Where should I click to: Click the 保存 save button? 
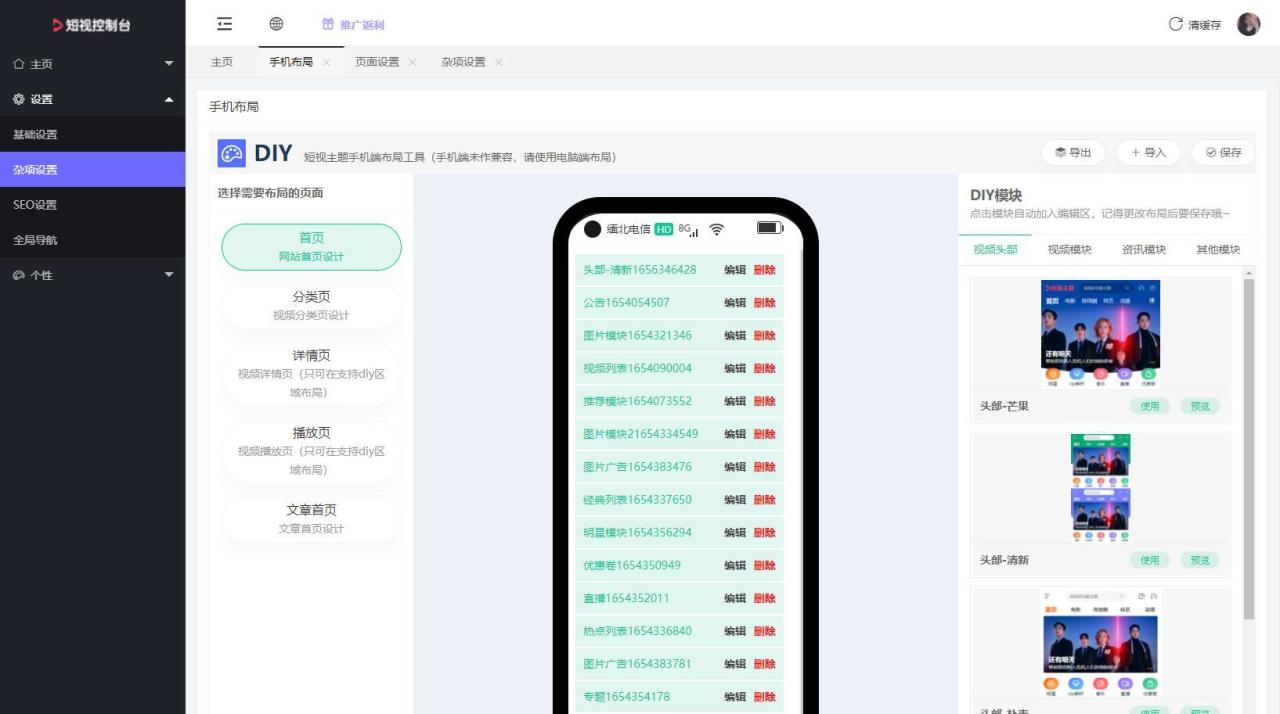coord(1222,152)
